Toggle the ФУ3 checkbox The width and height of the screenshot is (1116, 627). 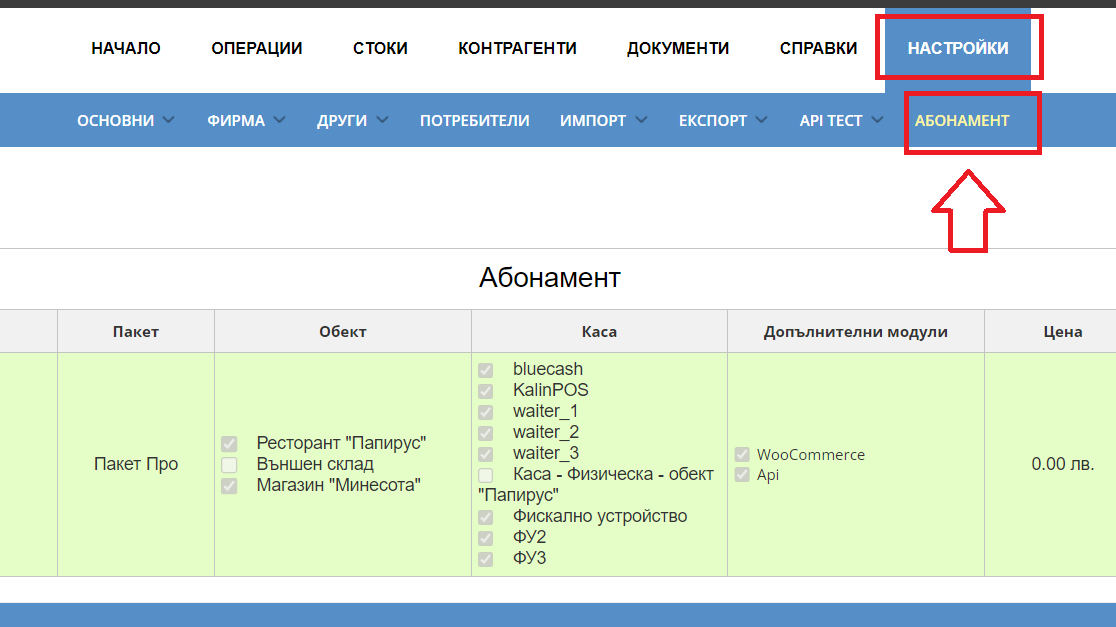pos(485,559)
